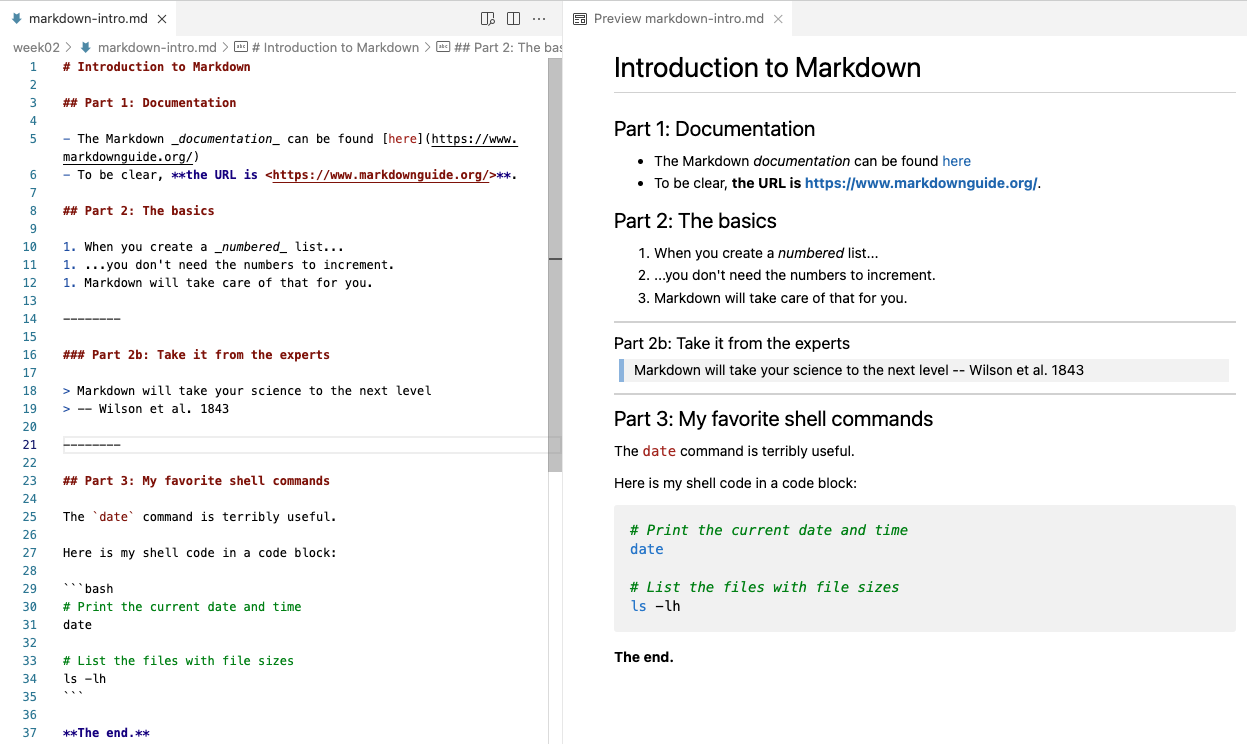
Task: Select the markdown-intro.md editor tab
Action: pos(89,19)
